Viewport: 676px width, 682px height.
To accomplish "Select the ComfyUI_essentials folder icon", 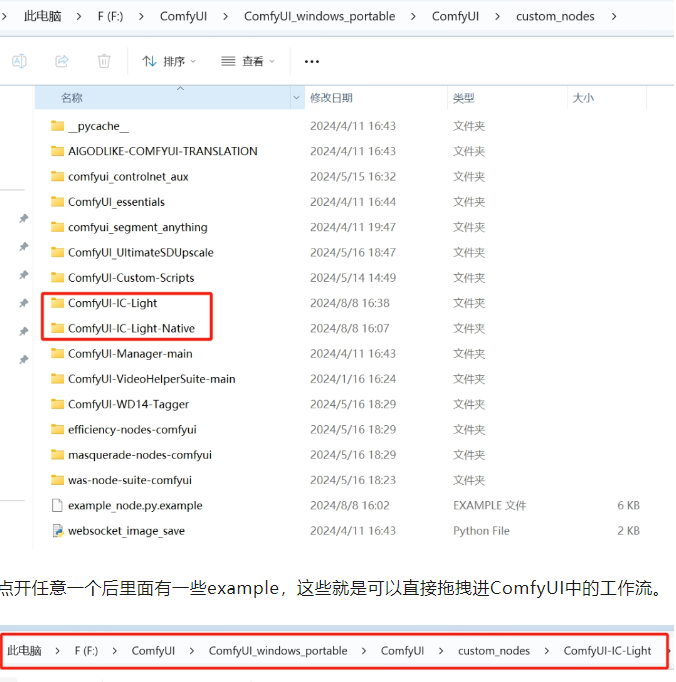I will [57, 201].
